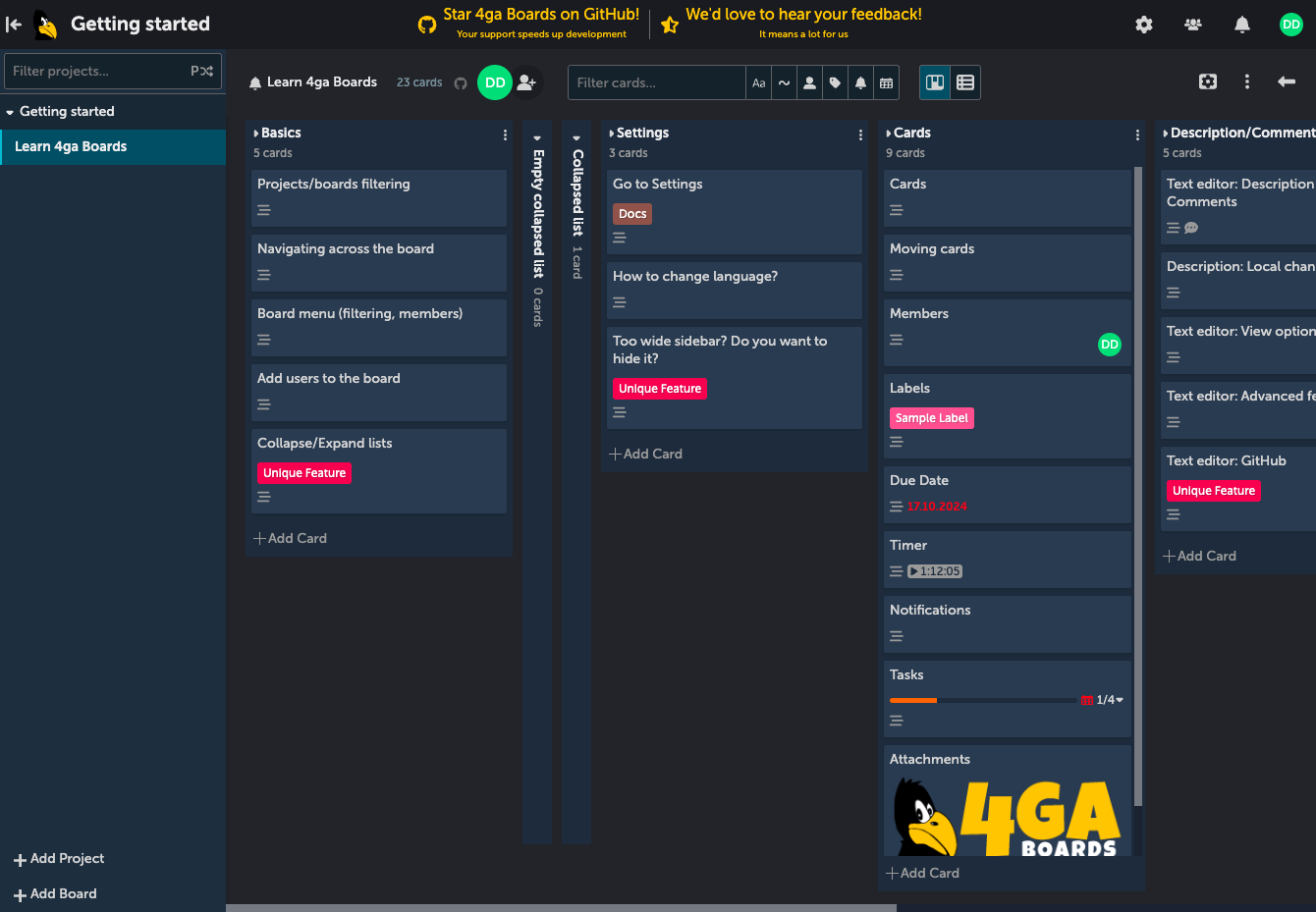
Task: Click the left arrow icon at board header right
Action: tap(1287, 81)
